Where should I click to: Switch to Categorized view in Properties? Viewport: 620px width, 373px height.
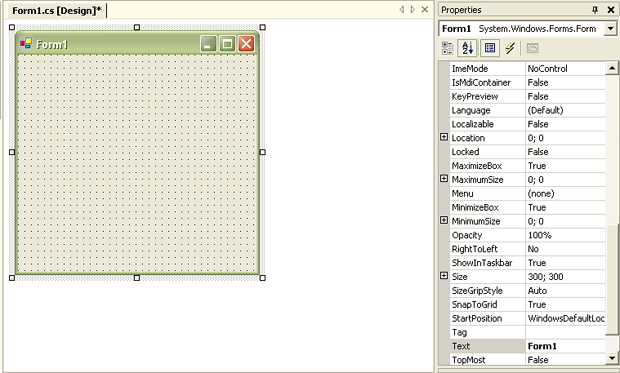pyautogui.click(x=448, y=48)
